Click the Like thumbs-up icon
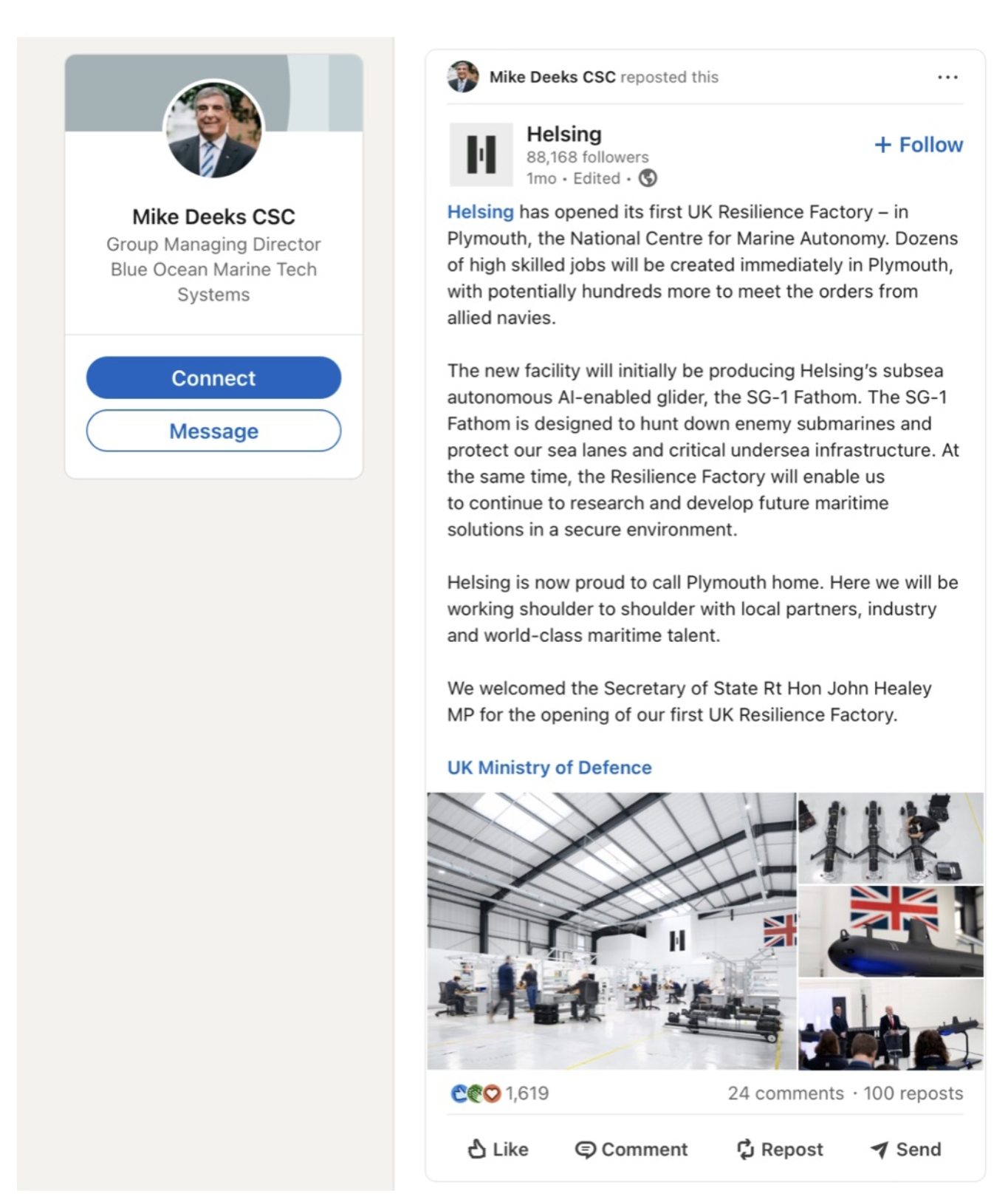This screenshot has width=1008, height=1202. (x=477, y=1149)
